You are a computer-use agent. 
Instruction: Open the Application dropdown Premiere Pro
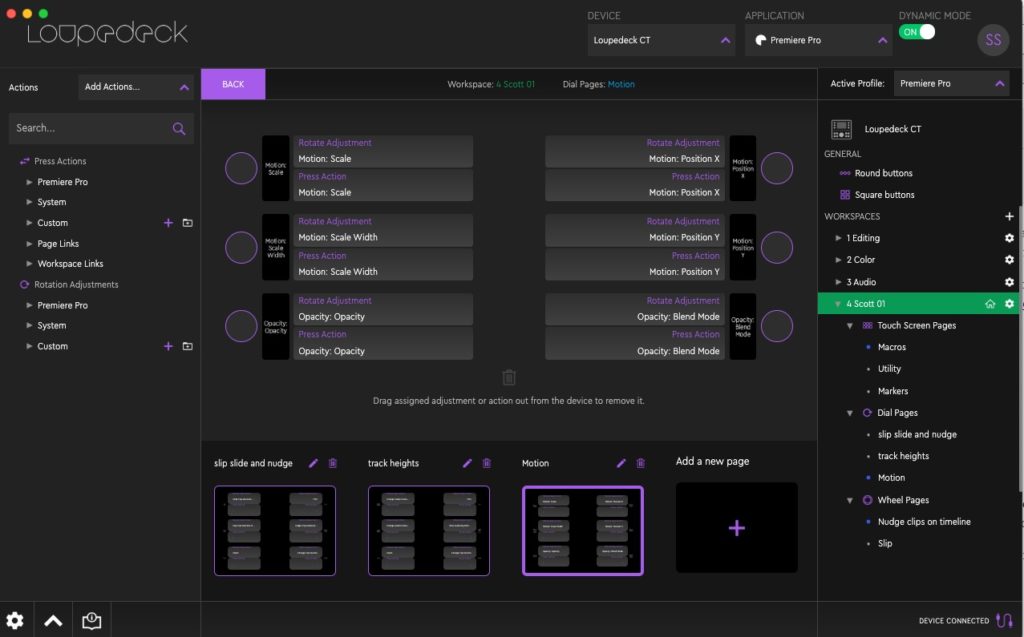[x=818, y=41]
